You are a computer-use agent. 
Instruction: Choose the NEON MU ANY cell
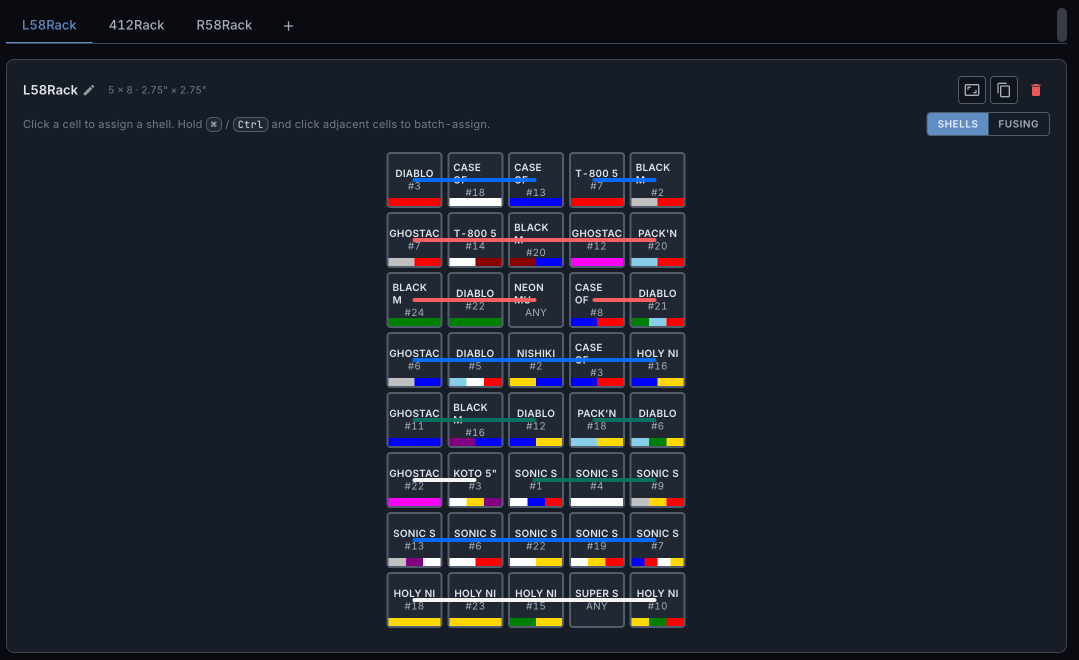536,299
